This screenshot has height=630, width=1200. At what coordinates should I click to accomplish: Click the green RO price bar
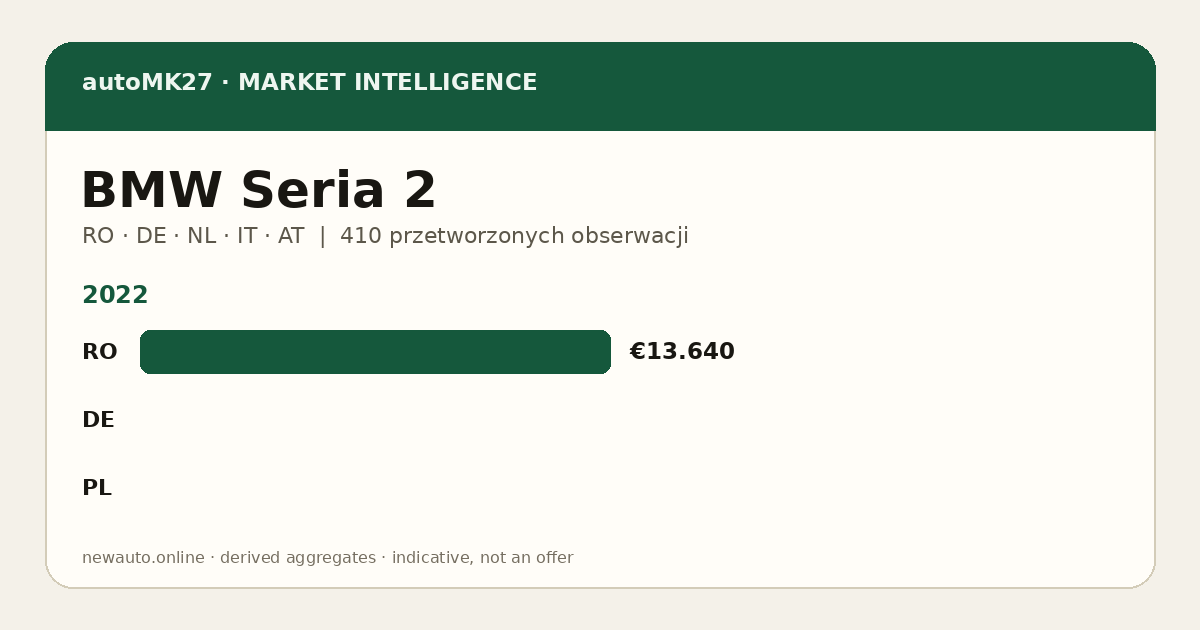tap(375, 352)
